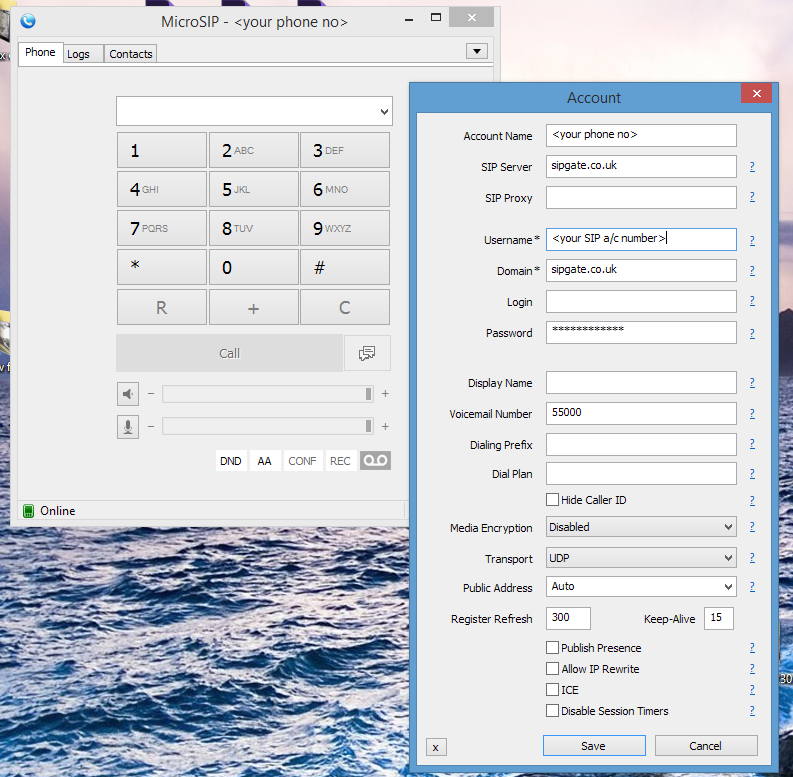
Task: Adjust the microphone level slider
Action: click(268, 426)
